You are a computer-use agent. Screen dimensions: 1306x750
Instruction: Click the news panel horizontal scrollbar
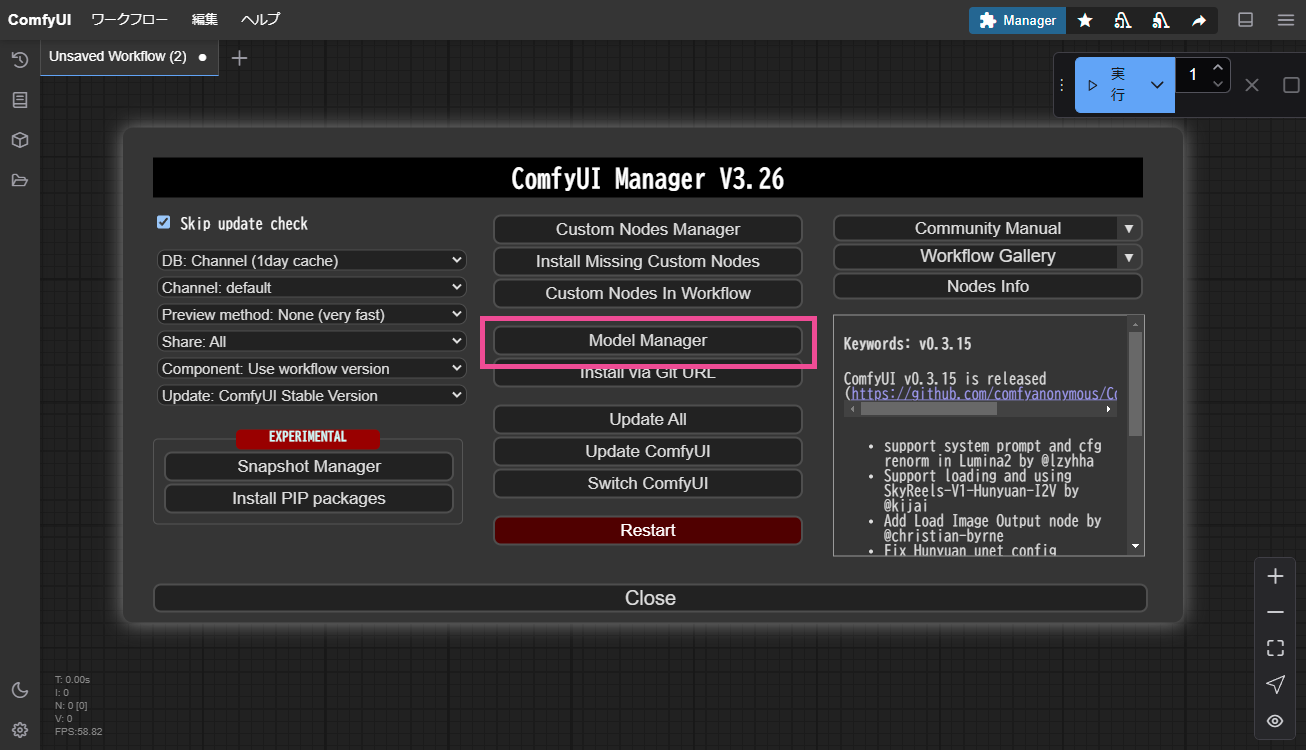930,409
